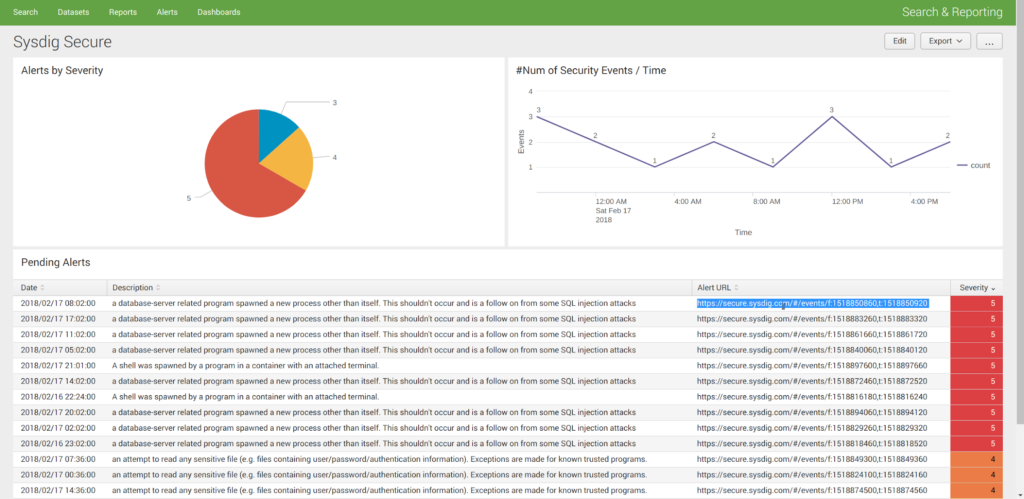Select date cell 2018/02/16 23:02:00

click(x=57, y=444)
